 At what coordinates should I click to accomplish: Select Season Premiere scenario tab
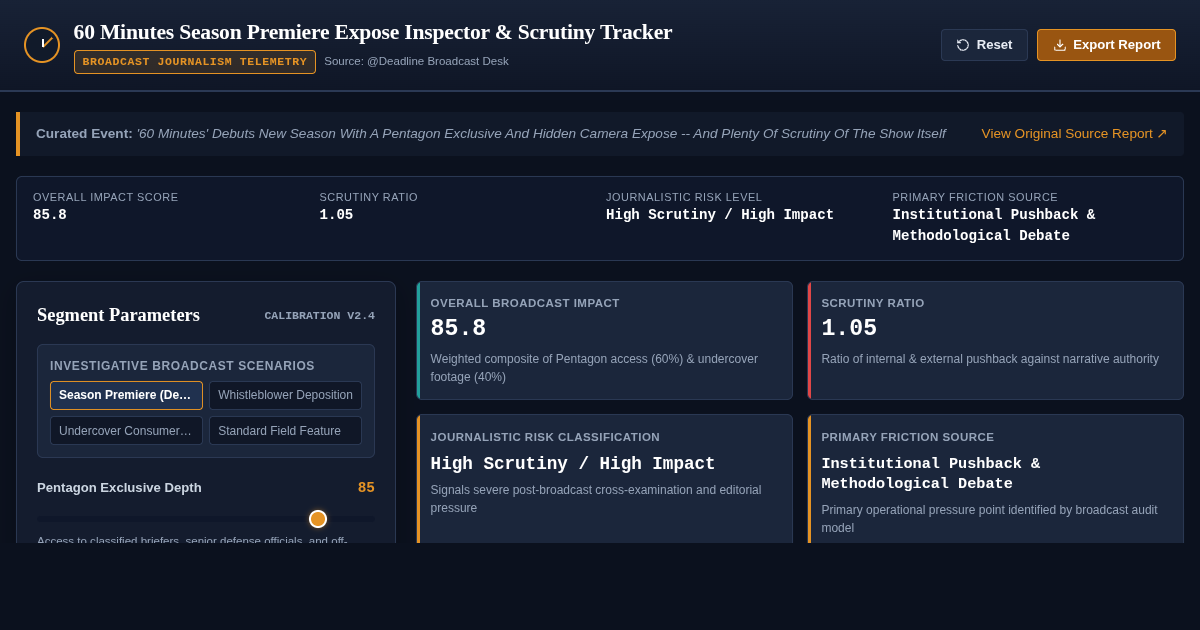(126, 395)
